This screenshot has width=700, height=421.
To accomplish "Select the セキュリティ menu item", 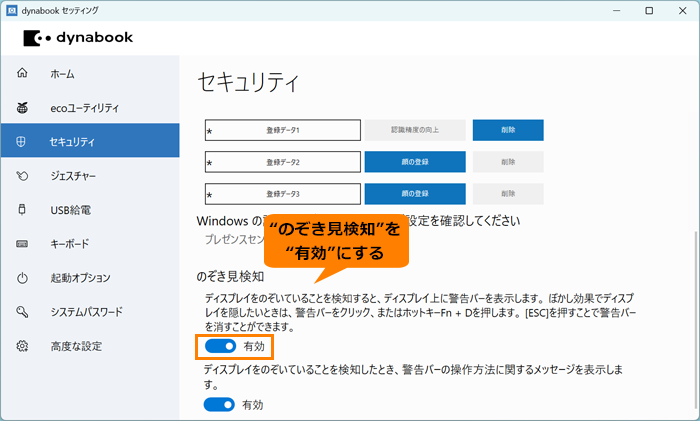I will pyautogui.click(x=90, y=142).
